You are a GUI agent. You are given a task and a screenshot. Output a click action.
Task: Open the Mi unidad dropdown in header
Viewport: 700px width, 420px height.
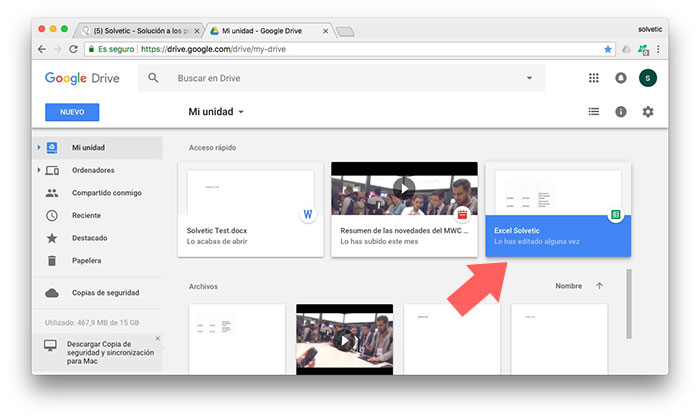click(216, 112)
